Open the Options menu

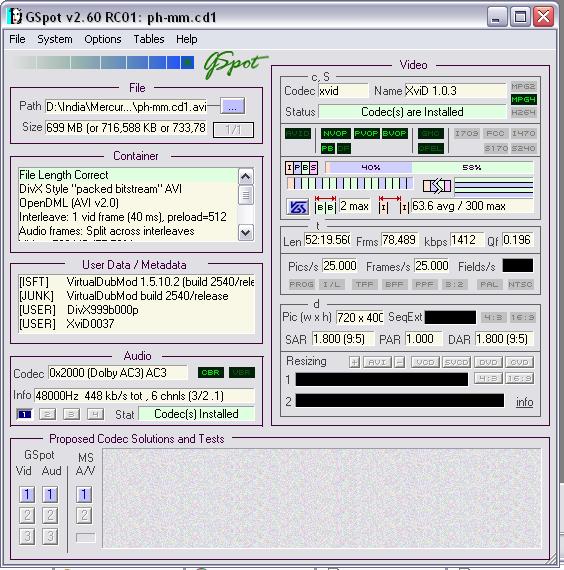point(103,39)
